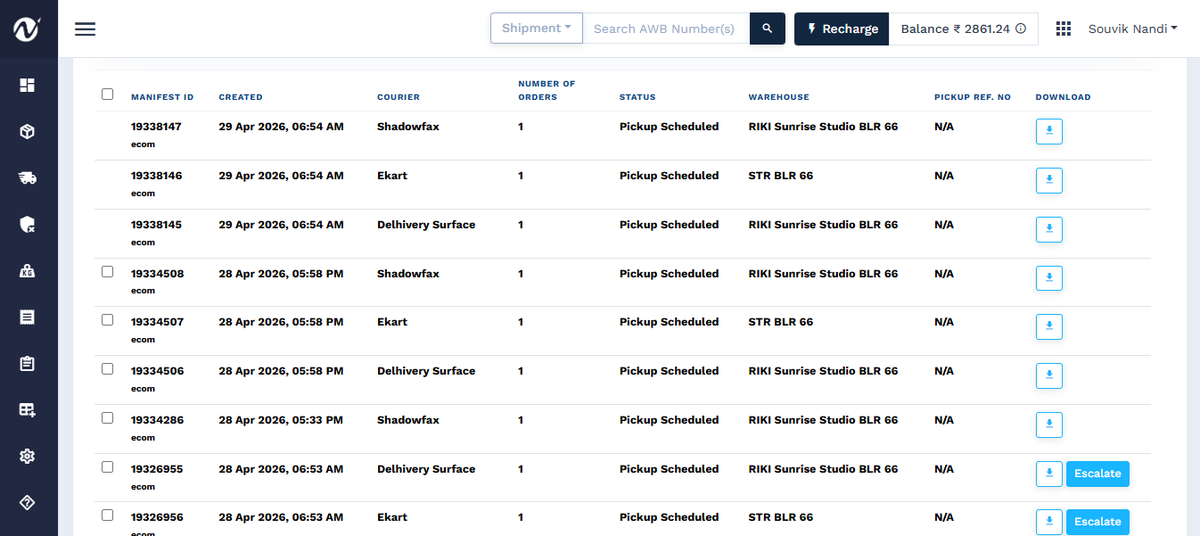Open the Shipments truck icon in sidebar
1200x536 pixels.
point(27,178)
